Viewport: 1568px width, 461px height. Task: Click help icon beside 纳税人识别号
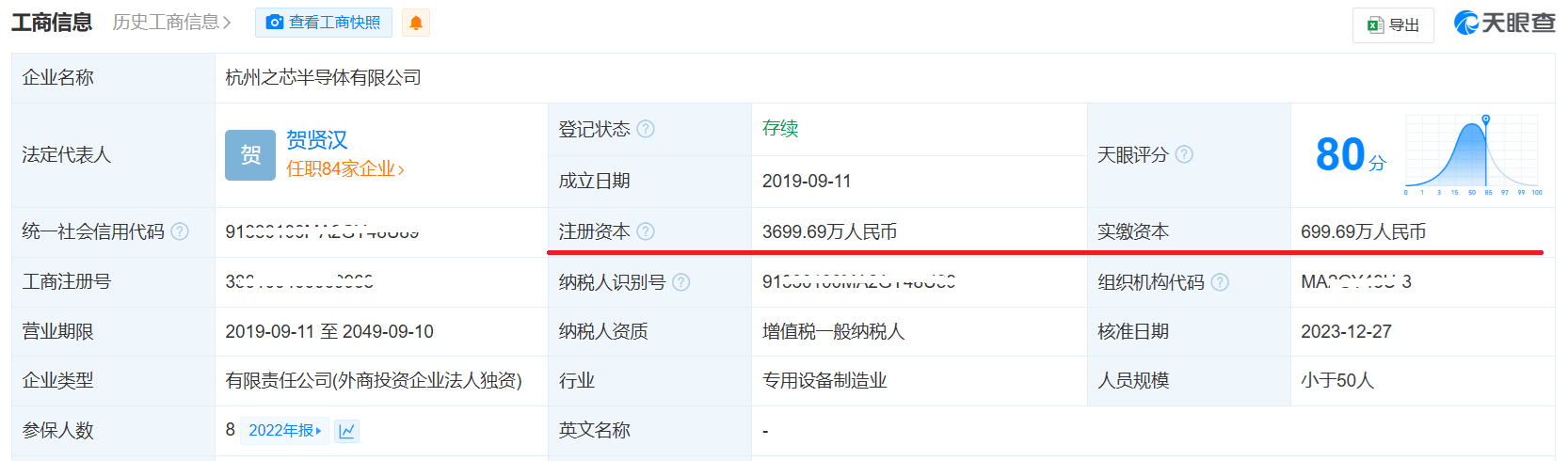point(681,282)
